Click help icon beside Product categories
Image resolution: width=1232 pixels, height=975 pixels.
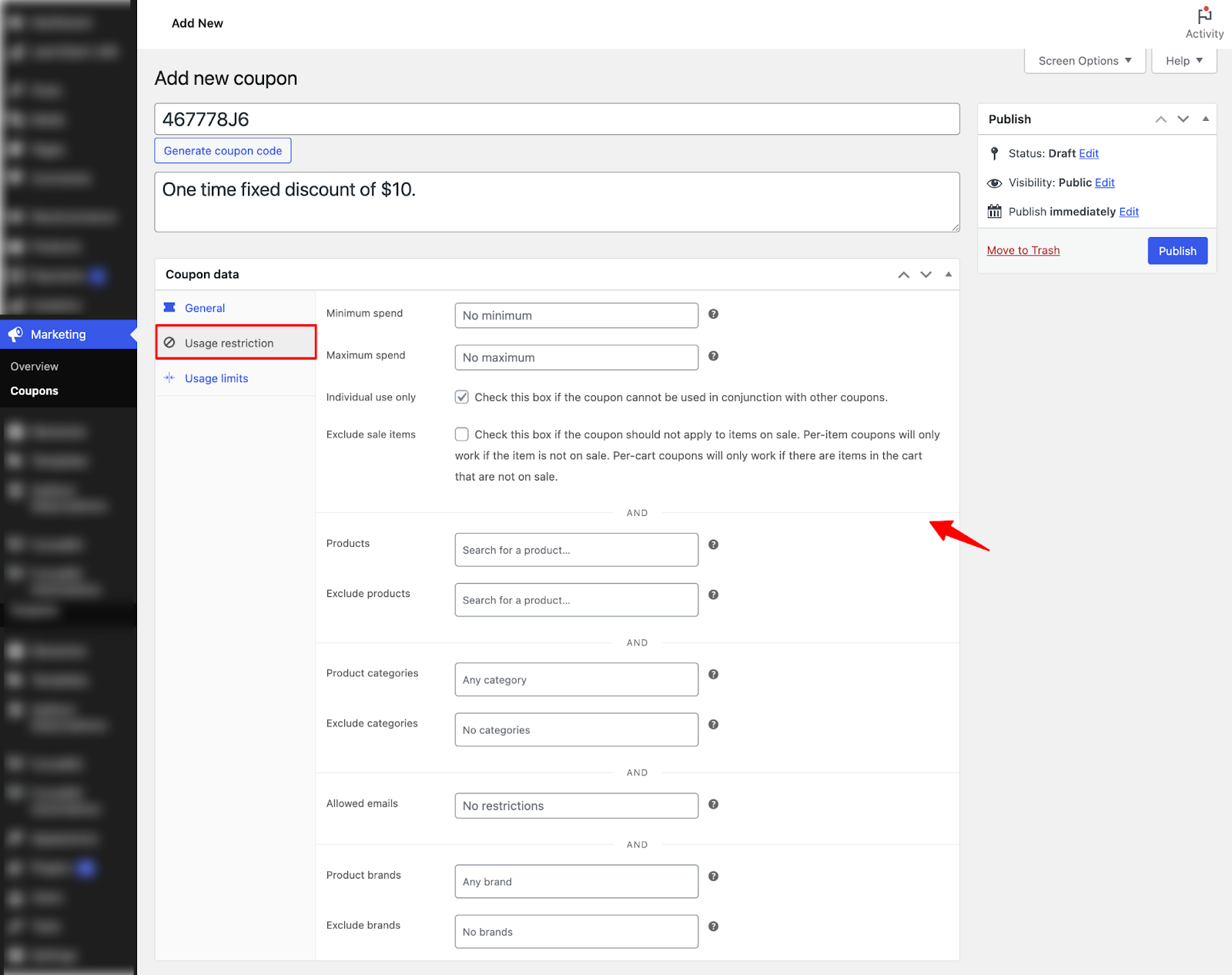point(713,675)
